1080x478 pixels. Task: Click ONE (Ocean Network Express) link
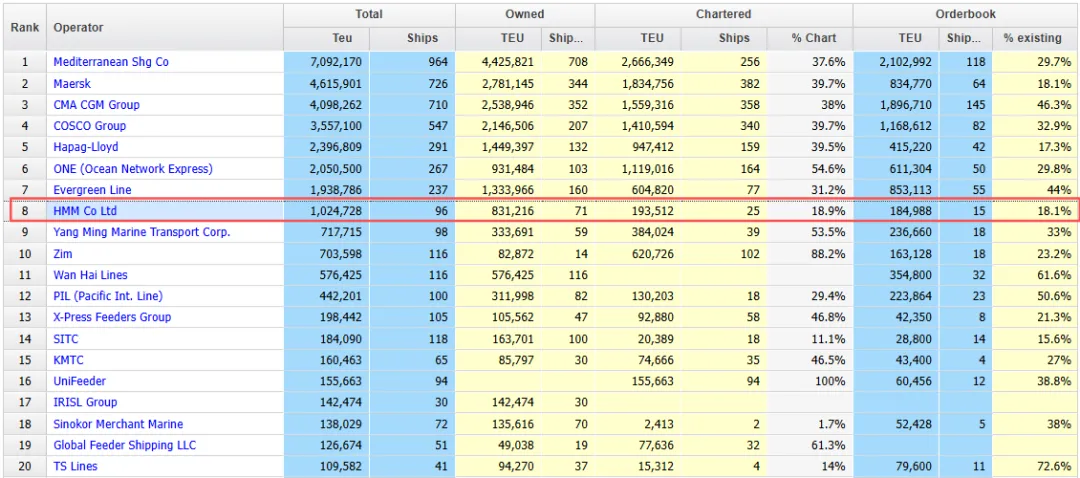[132, 169]
